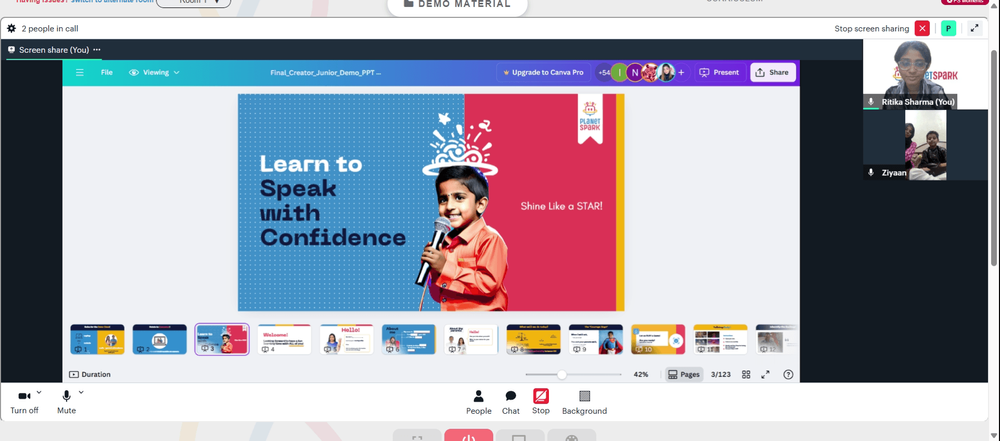This screenshot has width=1000, height=441.
Task: Click Ritika Sharma video tile
Action: tap(925, 74)
